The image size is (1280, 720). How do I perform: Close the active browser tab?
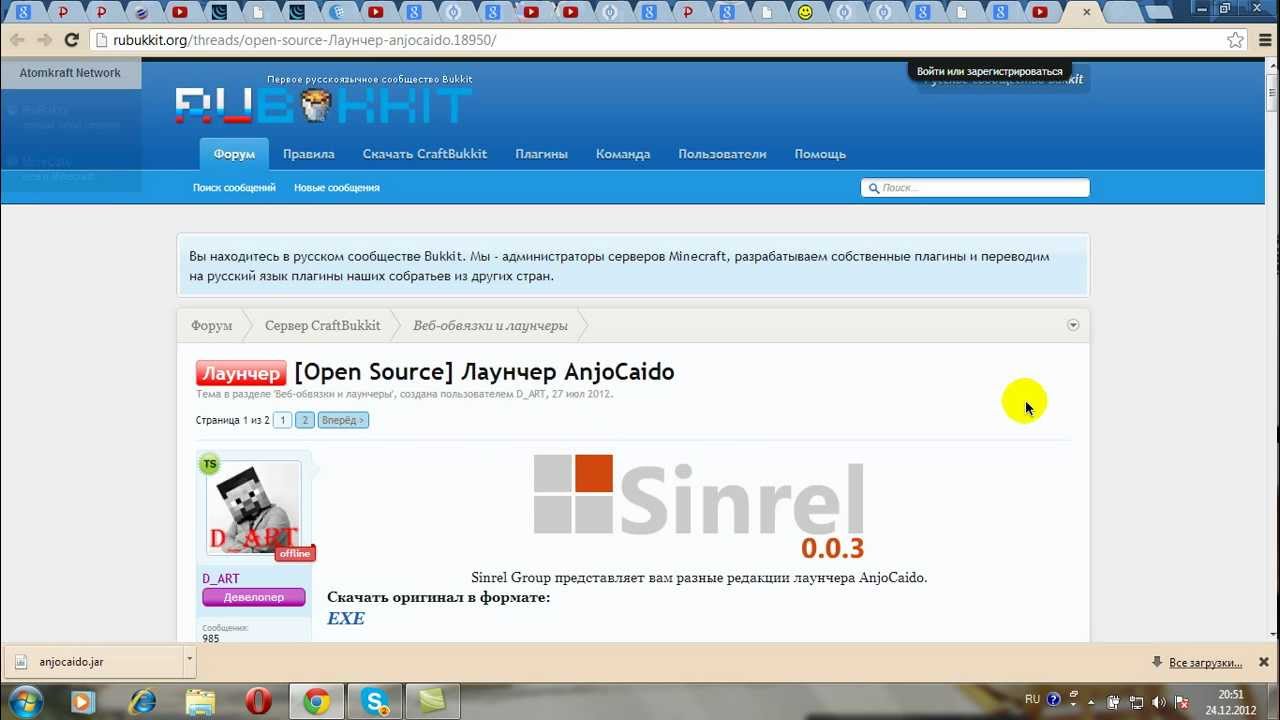(1085, 12)
